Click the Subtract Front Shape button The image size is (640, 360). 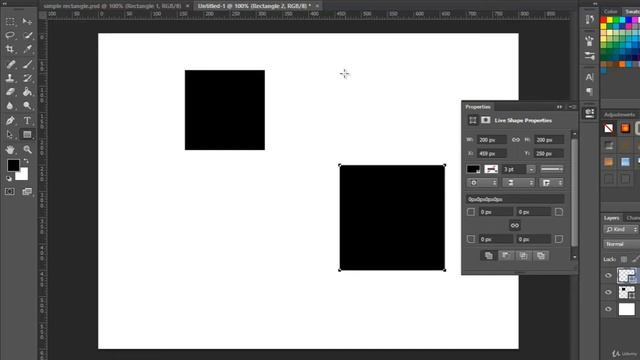coord(506,256)
